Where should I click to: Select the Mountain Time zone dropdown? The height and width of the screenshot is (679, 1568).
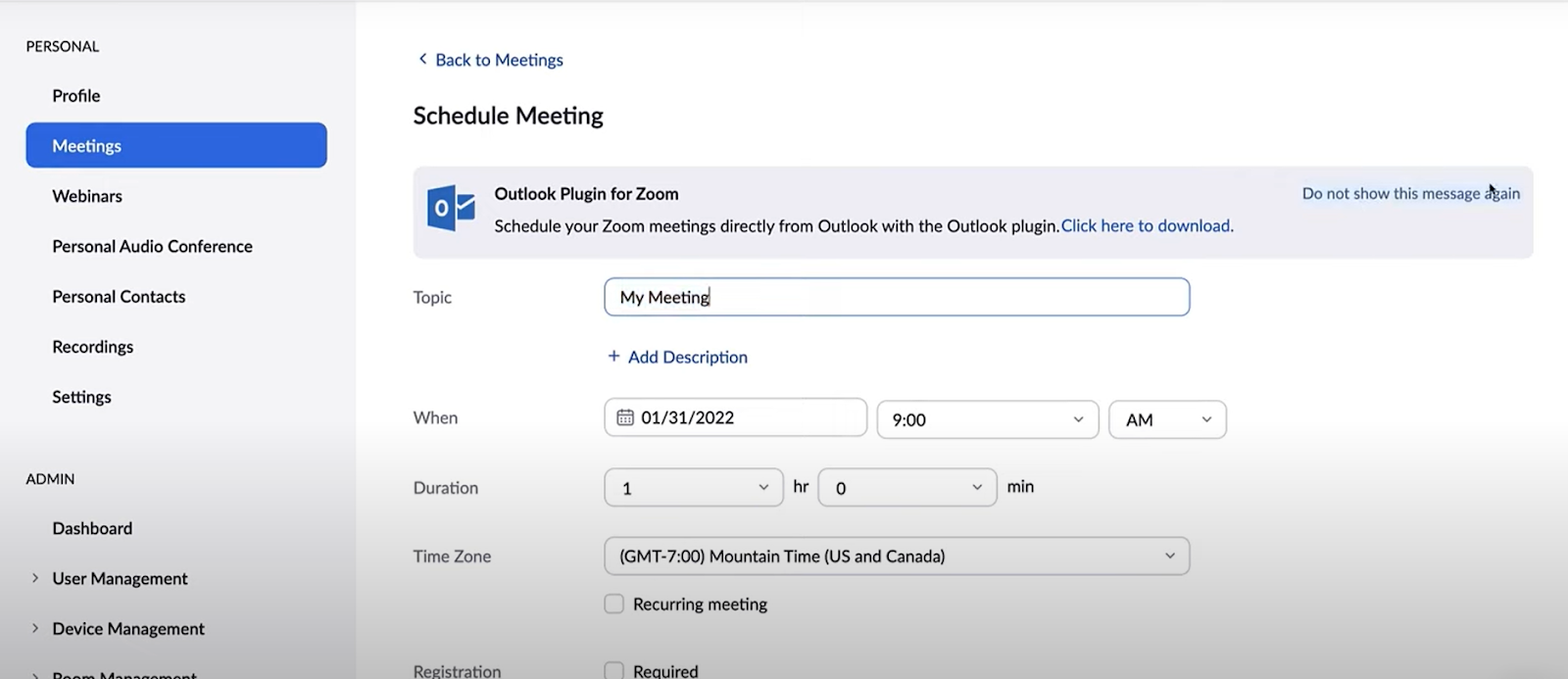(x=896, y=556)
